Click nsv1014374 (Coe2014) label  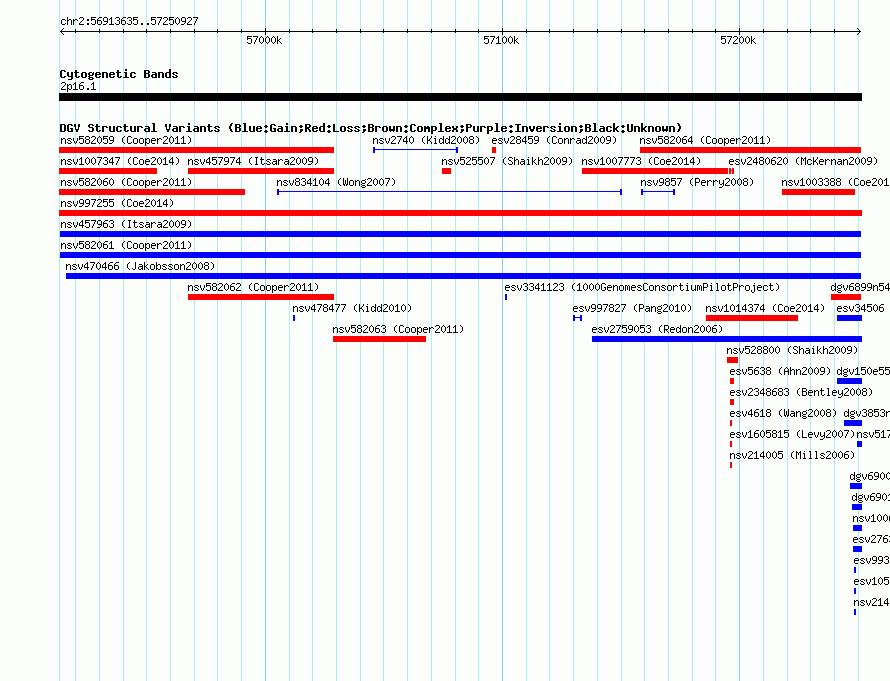pos(765,308)
